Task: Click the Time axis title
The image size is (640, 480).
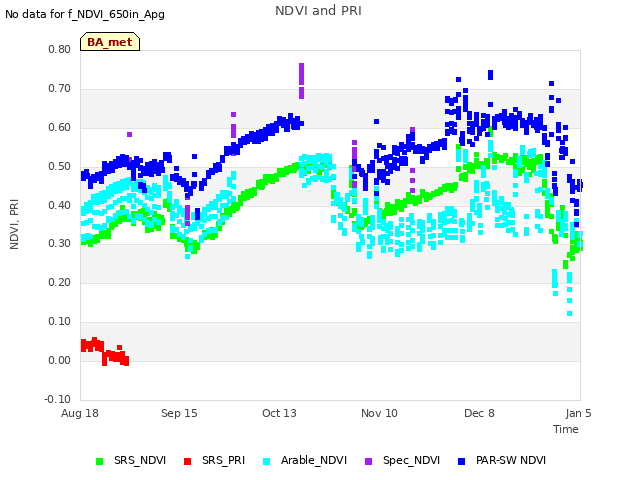Action: [x=566, y=429]
